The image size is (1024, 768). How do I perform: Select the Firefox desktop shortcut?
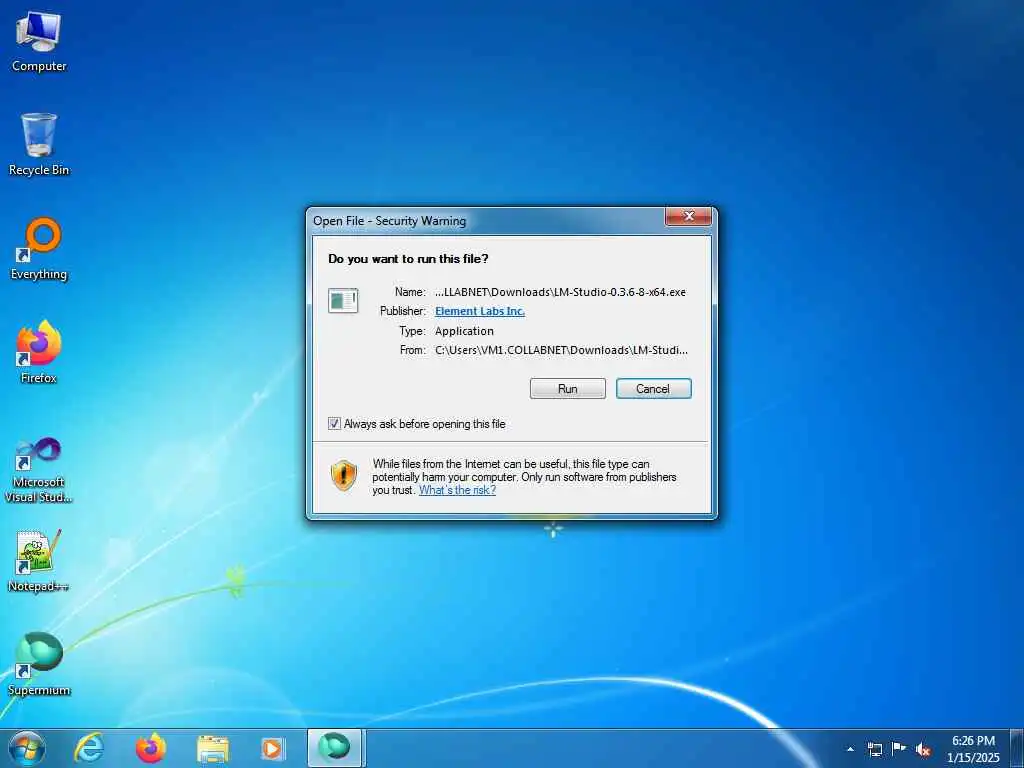(39, 353)
